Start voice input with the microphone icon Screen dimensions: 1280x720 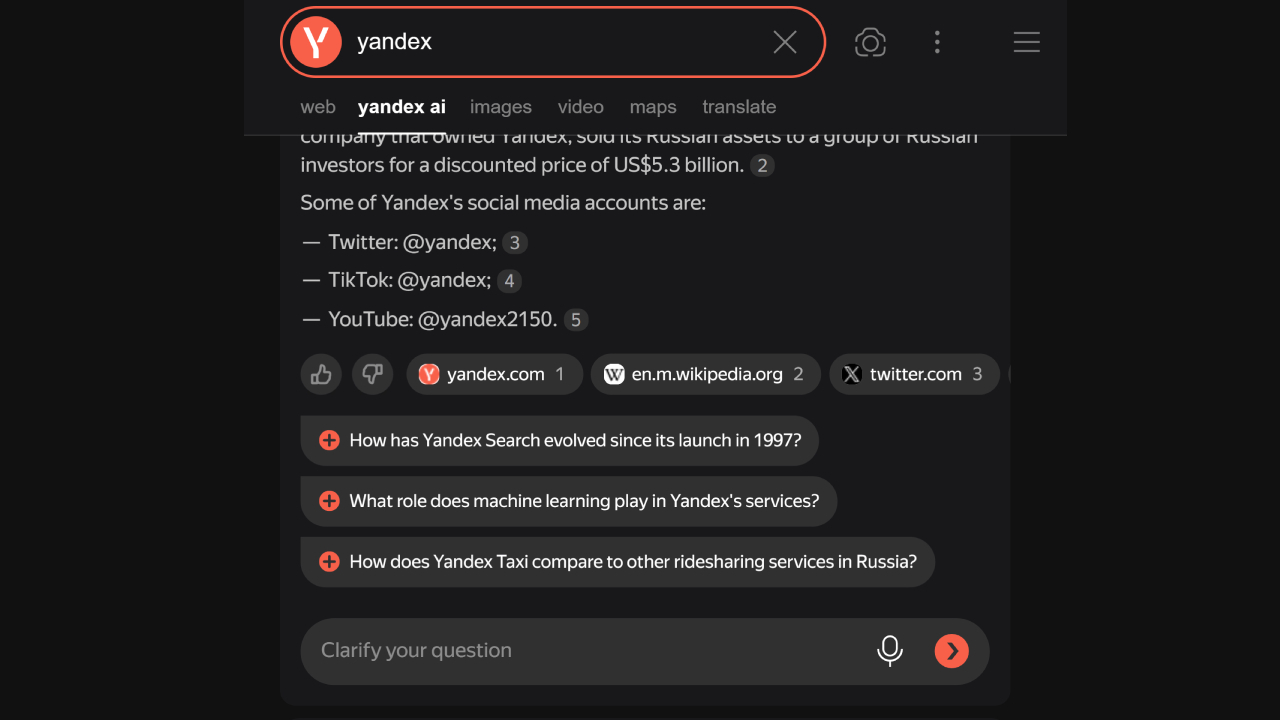889,650
